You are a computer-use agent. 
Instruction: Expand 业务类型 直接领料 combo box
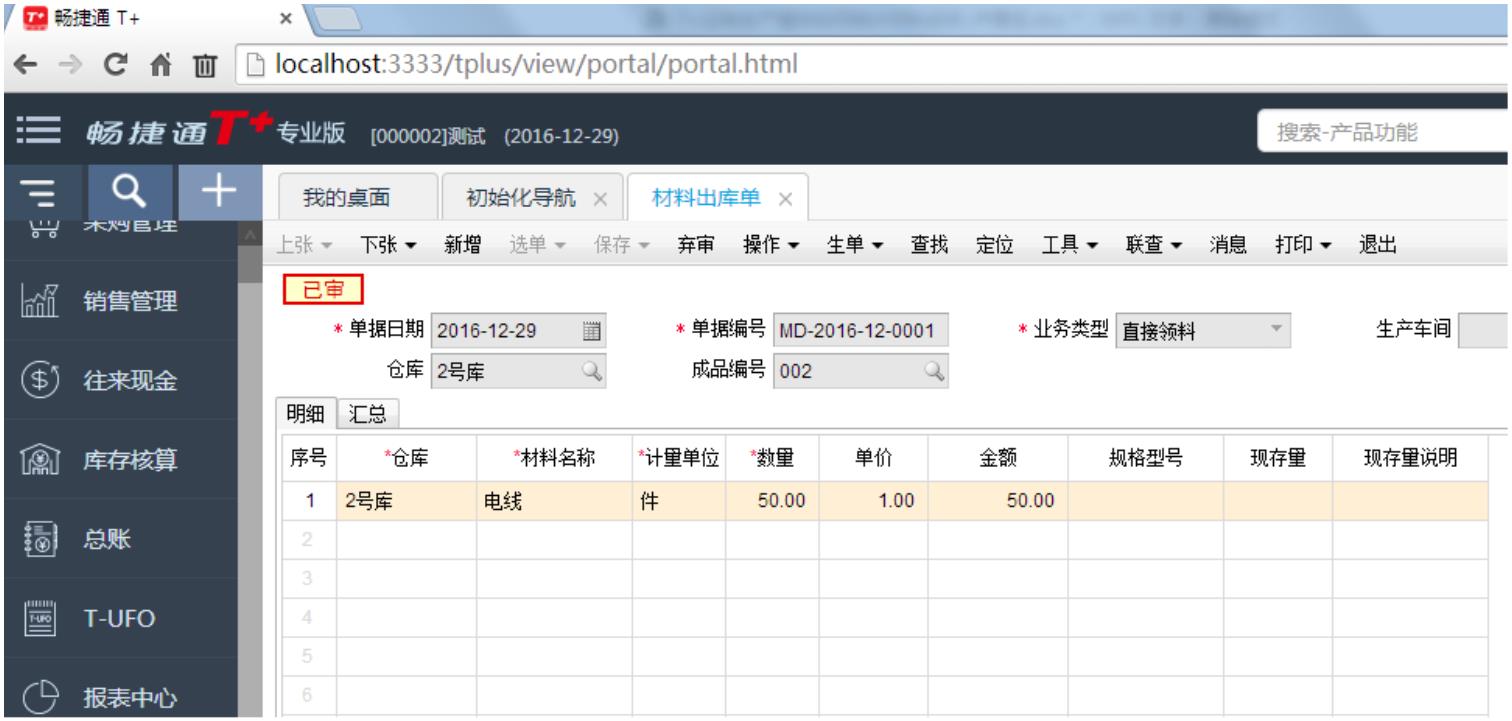point(1275,331)
